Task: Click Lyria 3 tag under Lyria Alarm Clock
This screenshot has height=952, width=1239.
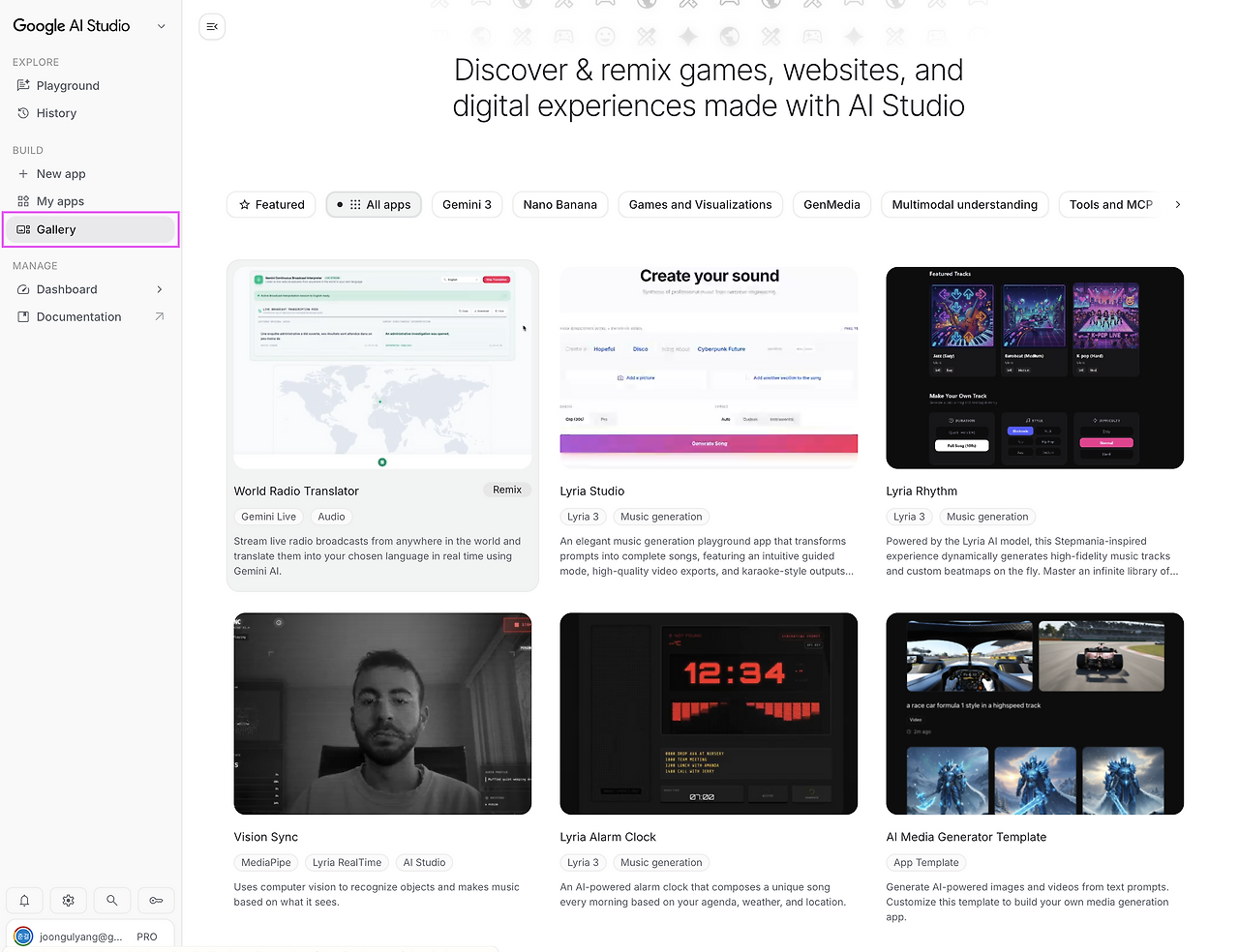Action: click(583, 863)
